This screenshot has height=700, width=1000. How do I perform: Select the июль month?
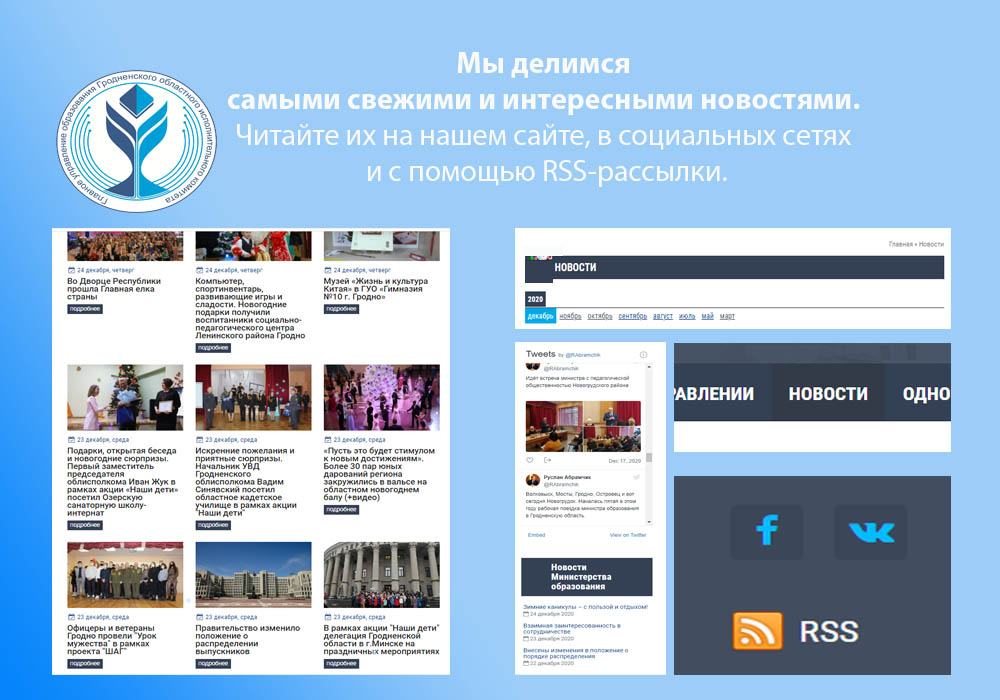(687, 316)
